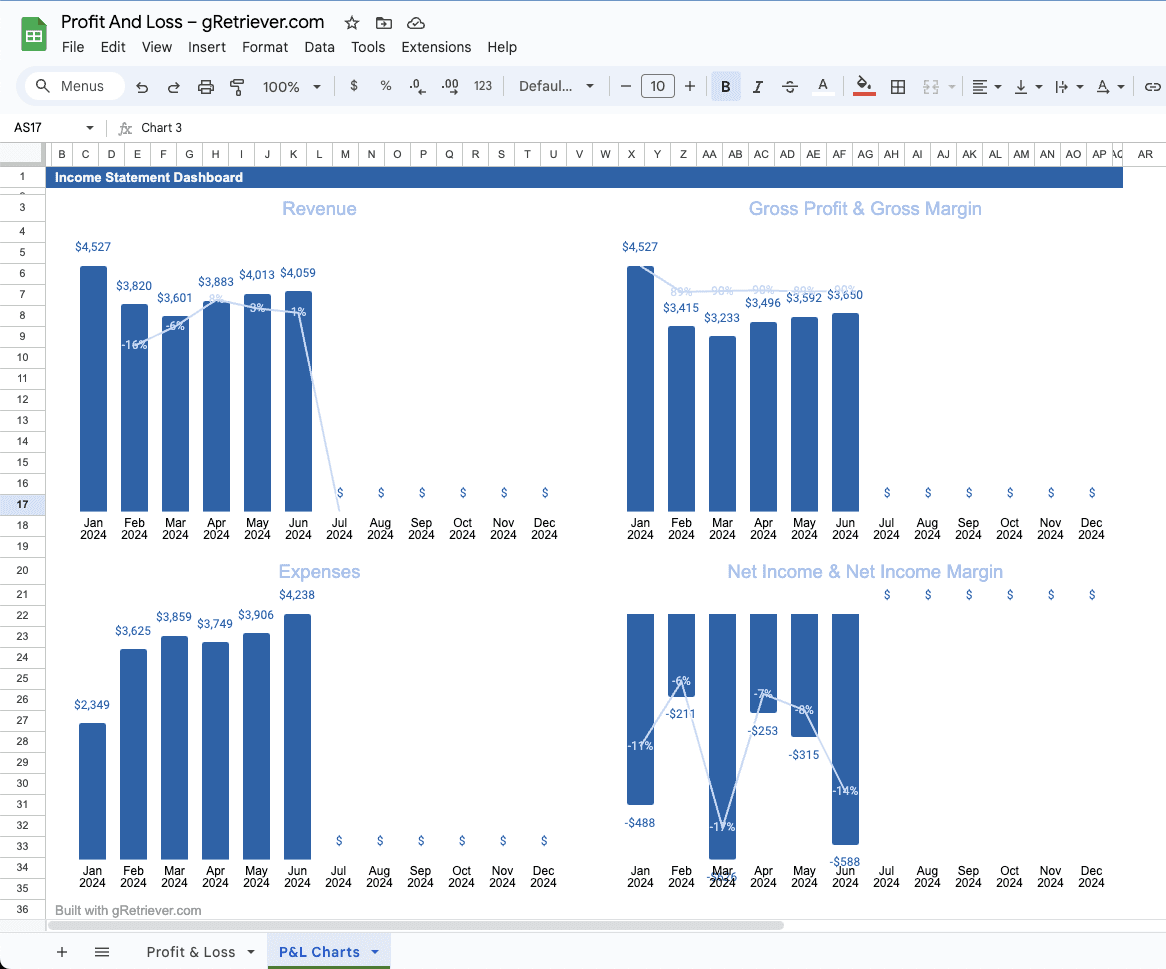The height and width of the screenshot is (969, 1166).
Task: Open the View menu
Action: tap(157, 47)
